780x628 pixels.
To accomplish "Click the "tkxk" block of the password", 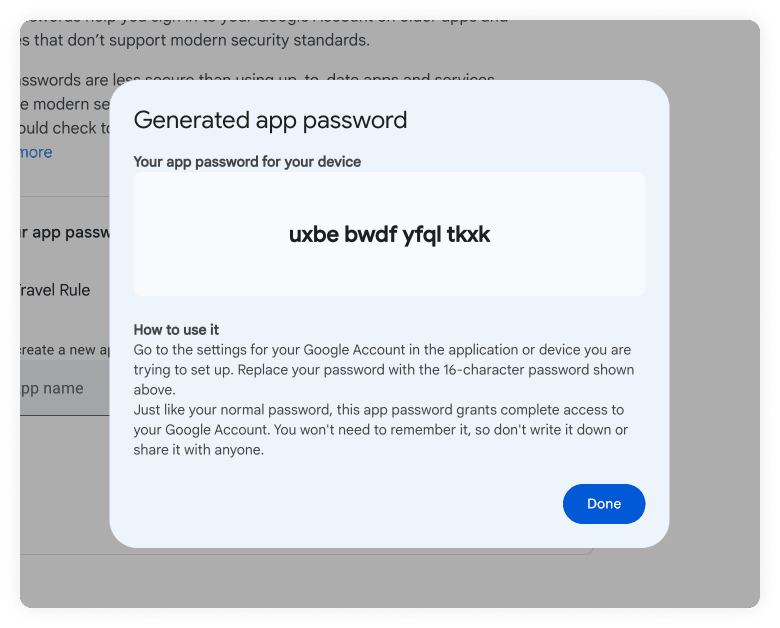I will coord(468,235).
